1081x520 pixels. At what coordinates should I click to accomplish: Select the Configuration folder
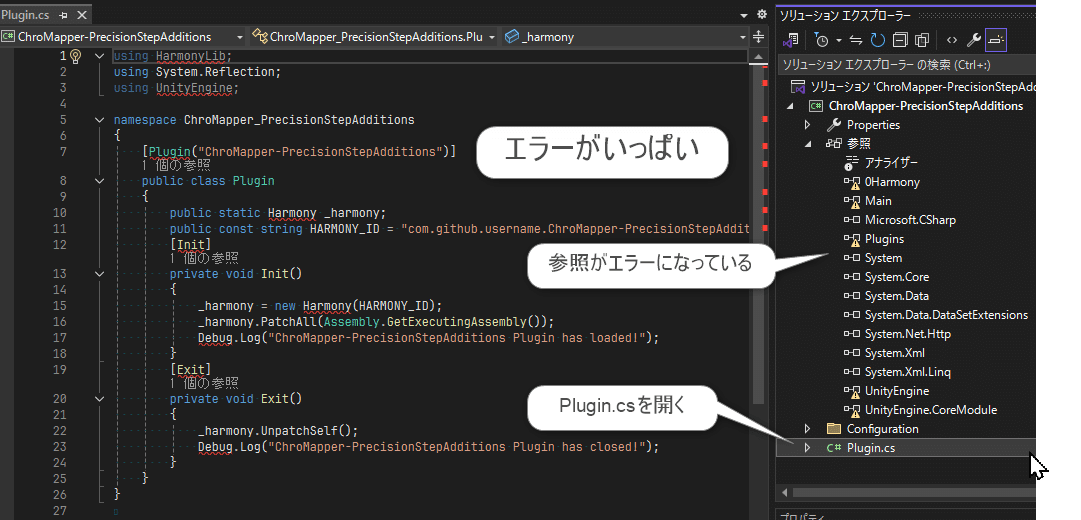pos(882,429)
